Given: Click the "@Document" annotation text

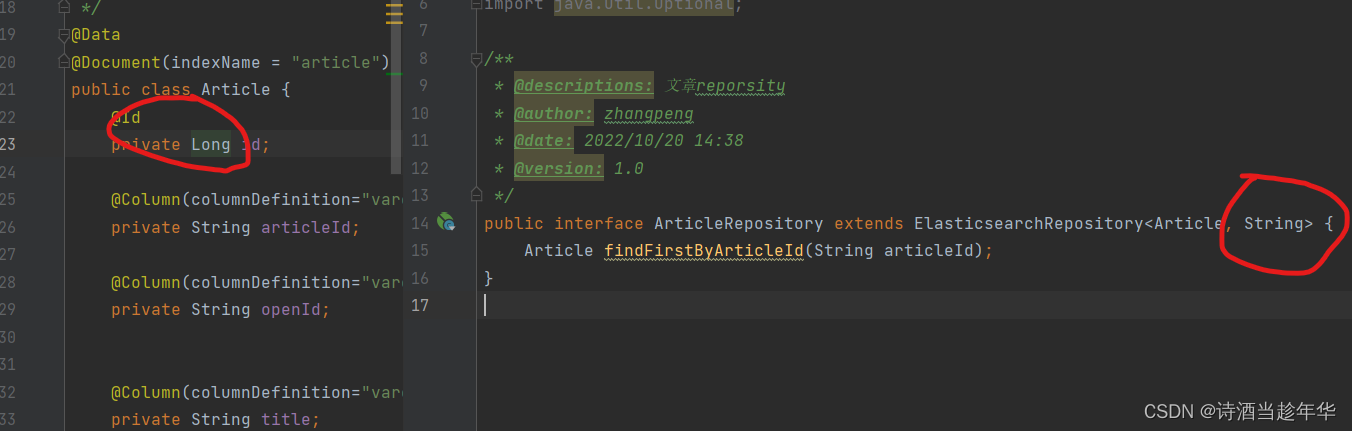Looking at the screenshot, I should (x=116, y=62).
